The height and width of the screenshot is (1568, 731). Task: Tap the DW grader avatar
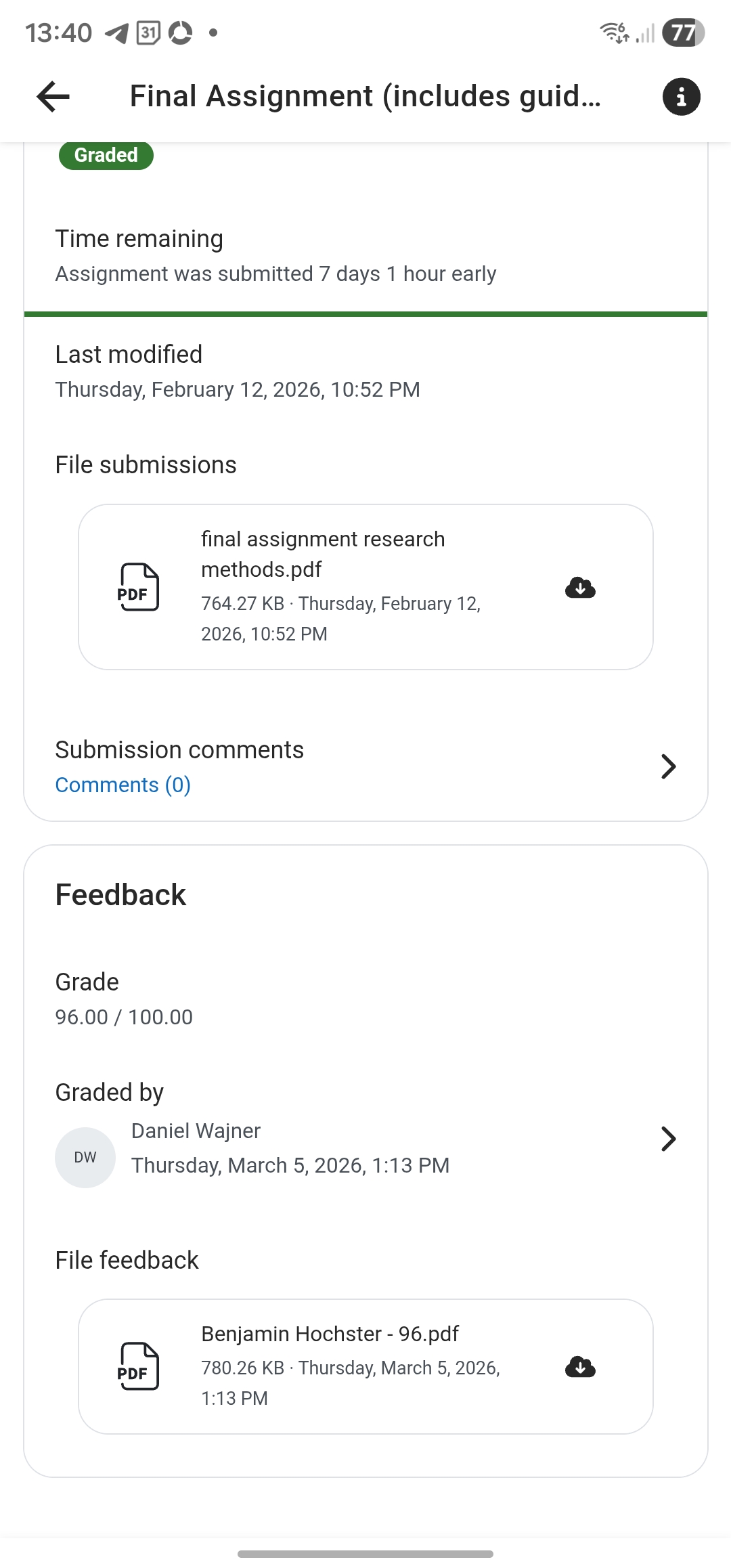pyautogui.click(x=85, y=1157)
